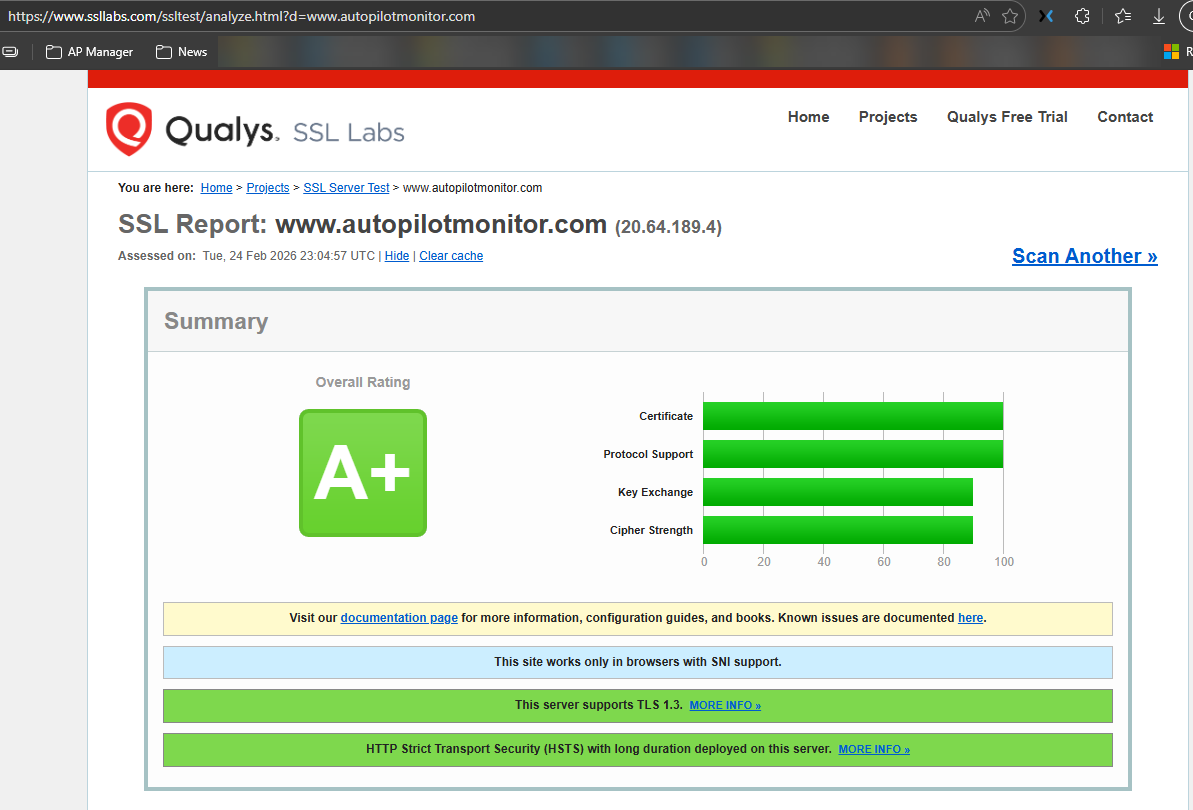Click the browser address bar URL

point(241,16)
